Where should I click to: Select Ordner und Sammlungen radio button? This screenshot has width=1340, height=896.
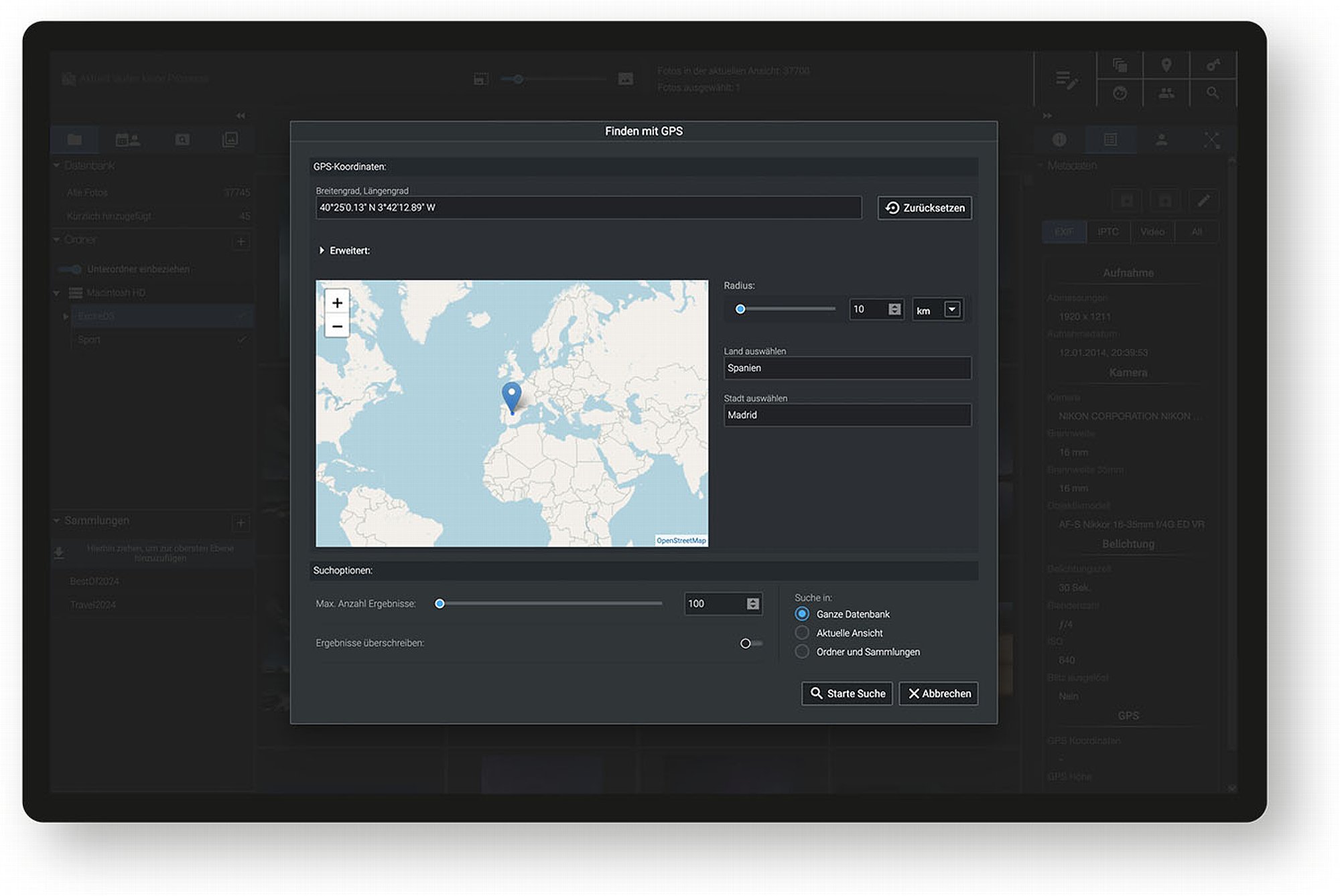coord(802,651)
